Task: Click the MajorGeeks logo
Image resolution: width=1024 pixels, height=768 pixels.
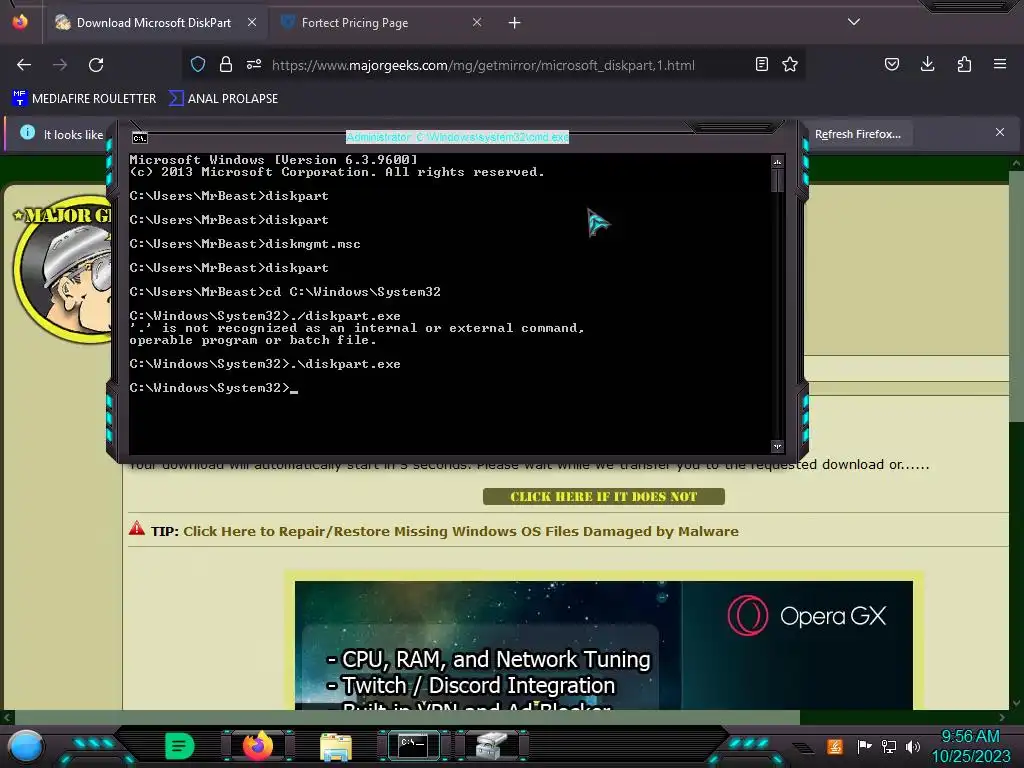Action: (64, 271)
